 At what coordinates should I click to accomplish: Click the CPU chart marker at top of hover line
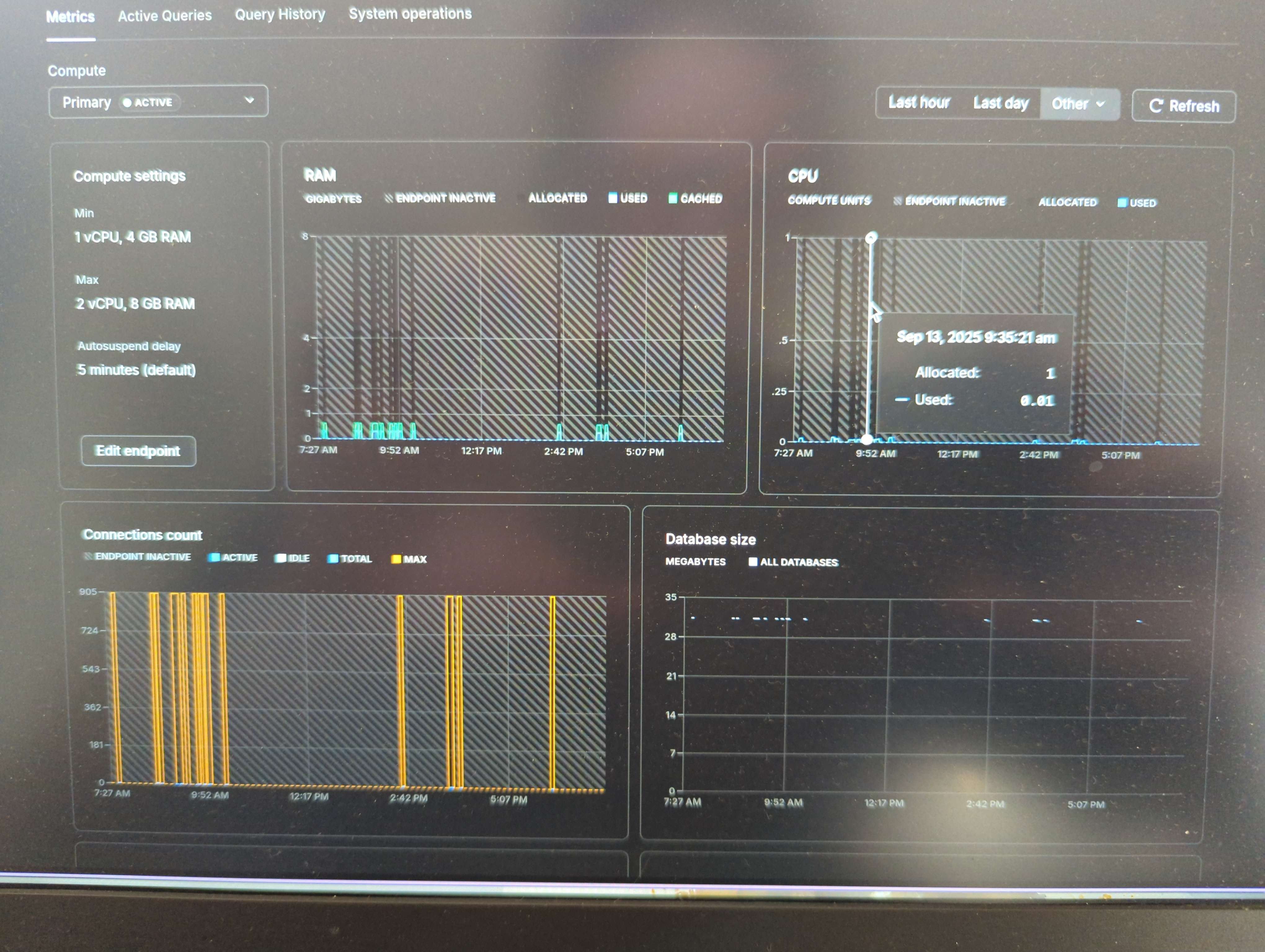click(x=871, y=237)
